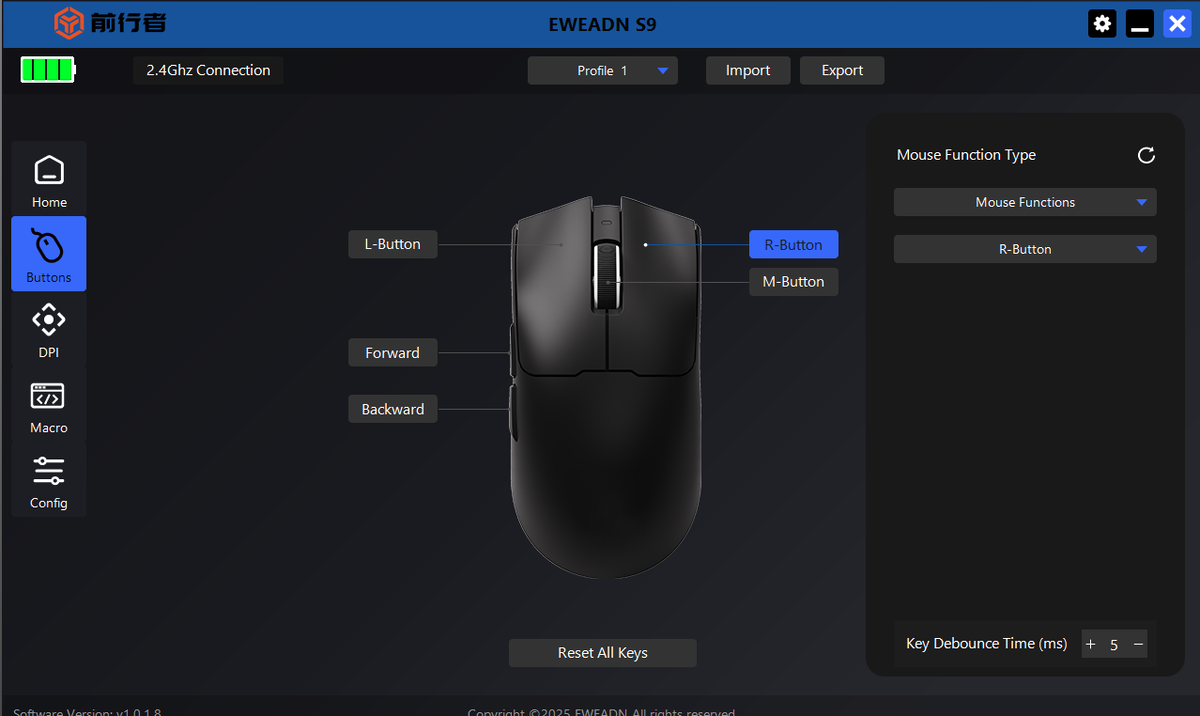
Task: Increase key debounce time with plus
Action: [1091, 644]
